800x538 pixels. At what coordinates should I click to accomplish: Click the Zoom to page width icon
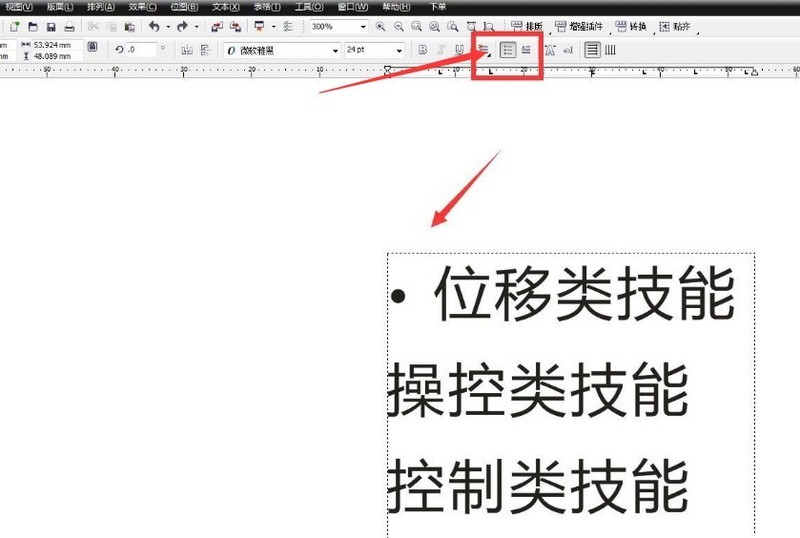click(x=471, y=27)
